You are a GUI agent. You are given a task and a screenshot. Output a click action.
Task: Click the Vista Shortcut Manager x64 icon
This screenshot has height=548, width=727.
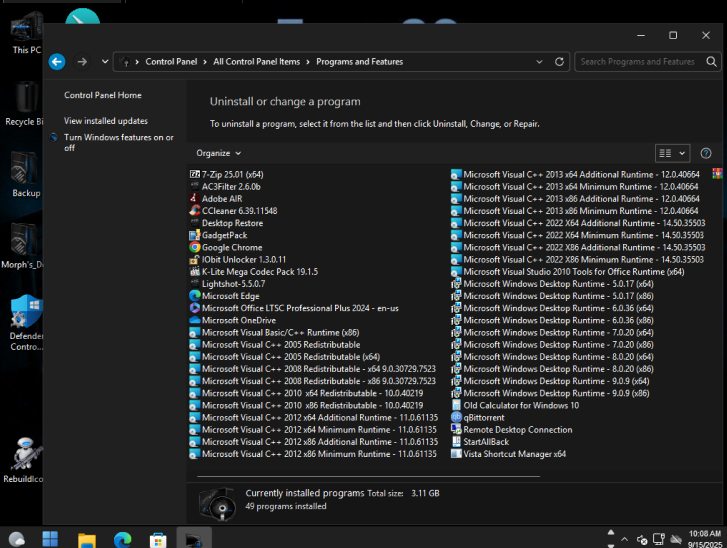pos(456,453)
